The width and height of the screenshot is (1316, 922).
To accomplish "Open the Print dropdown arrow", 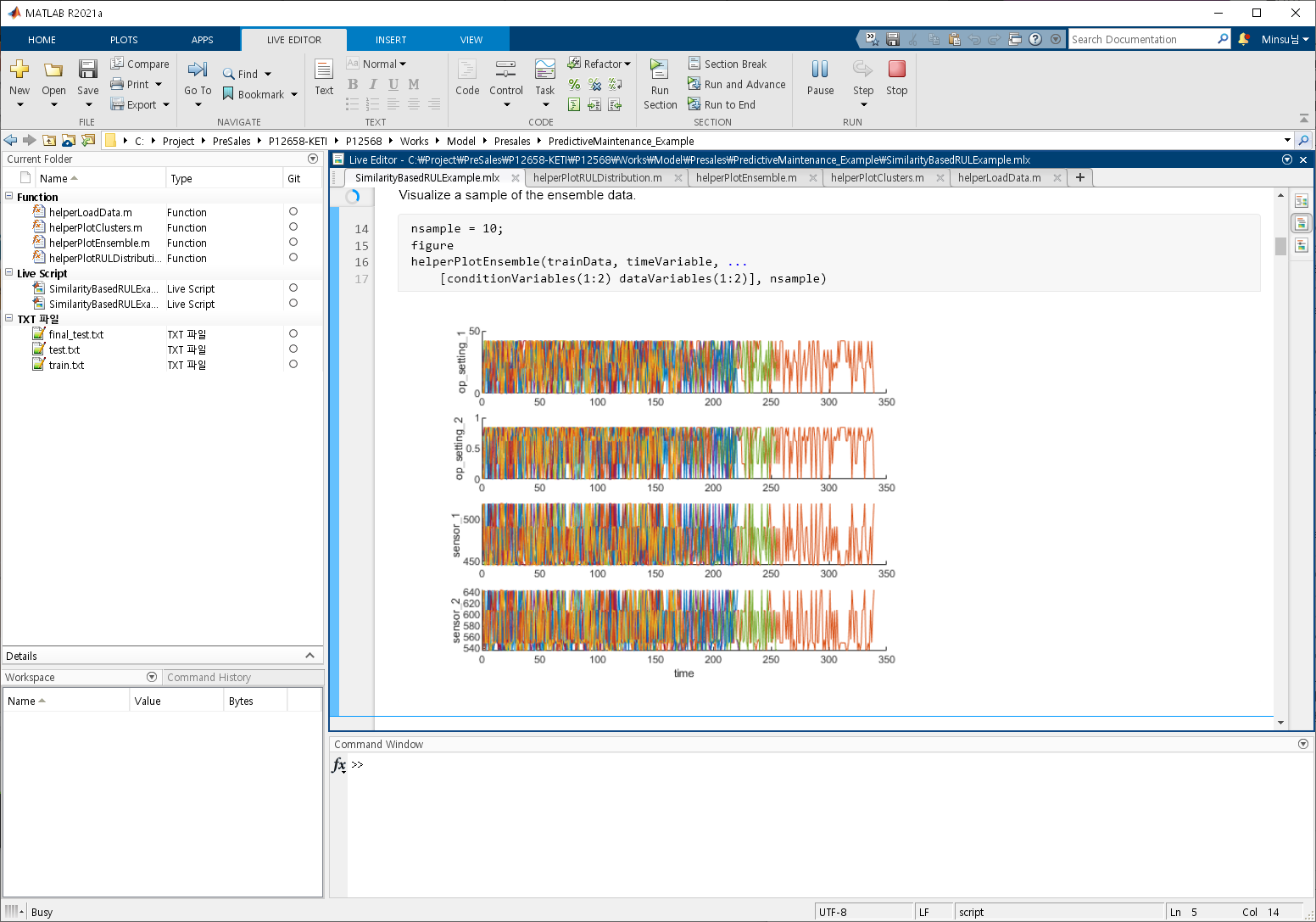I will [159, 85].
